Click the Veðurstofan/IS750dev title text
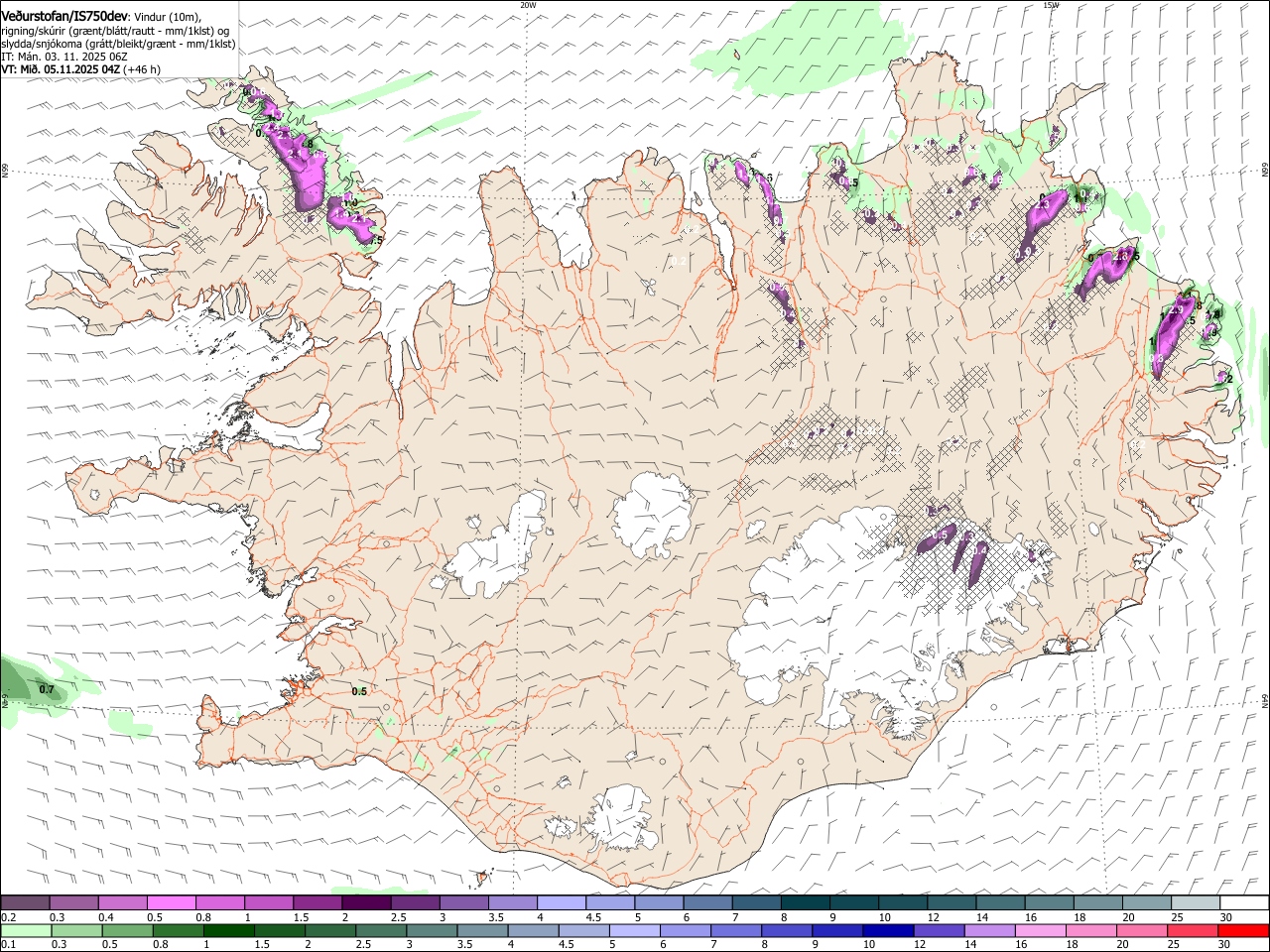The image size is (1270, 952). coord(64,16)
